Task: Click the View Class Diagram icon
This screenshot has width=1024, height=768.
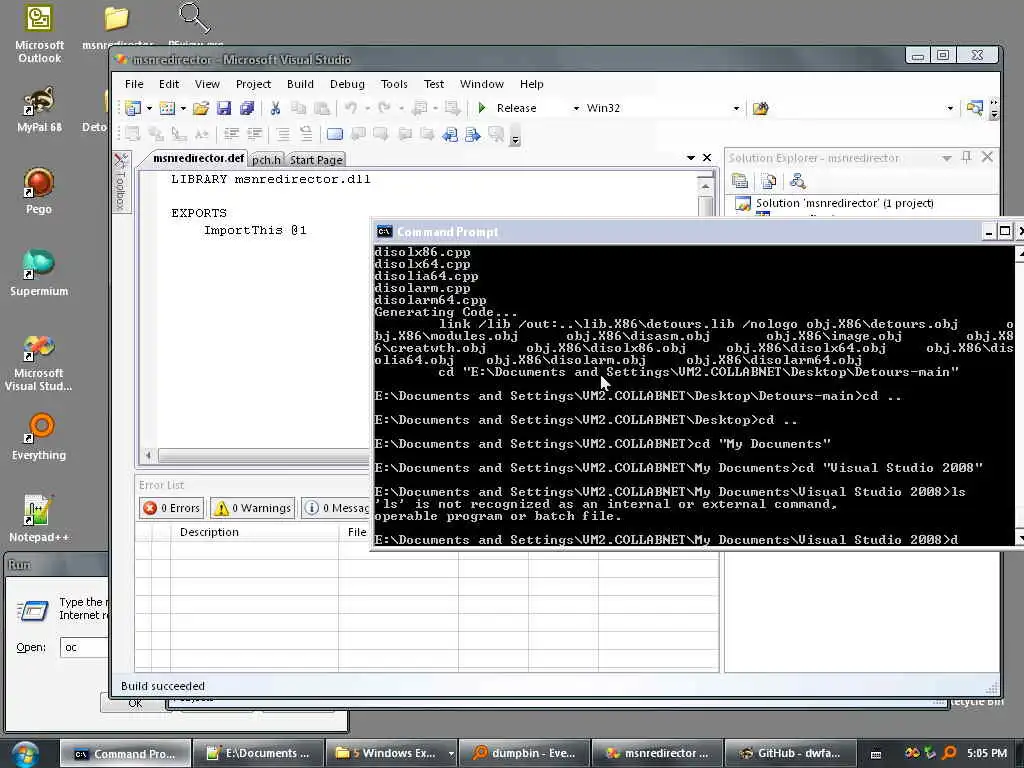Action: 797,181
